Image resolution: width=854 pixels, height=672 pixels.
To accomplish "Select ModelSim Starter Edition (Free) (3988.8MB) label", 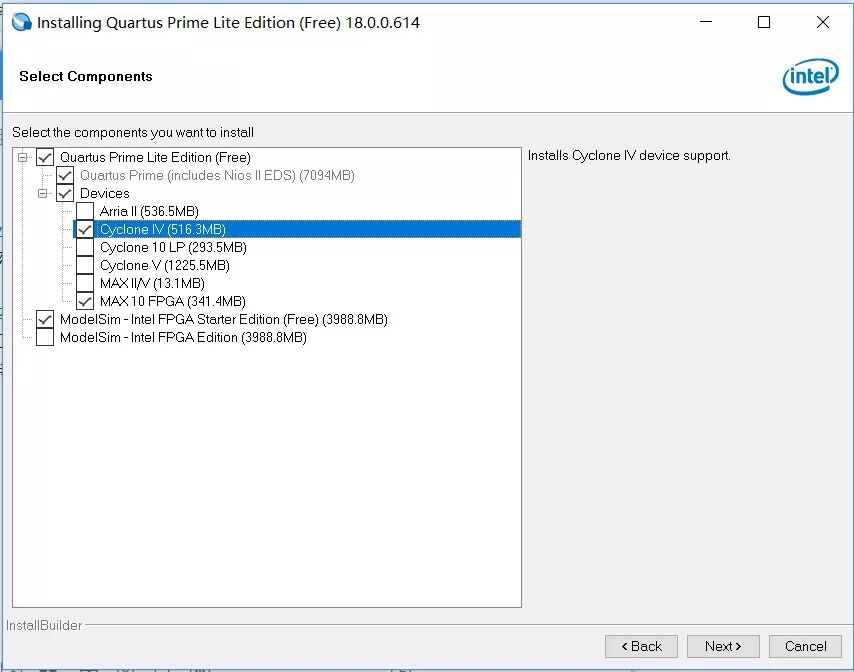I will [x=224, y=319].
